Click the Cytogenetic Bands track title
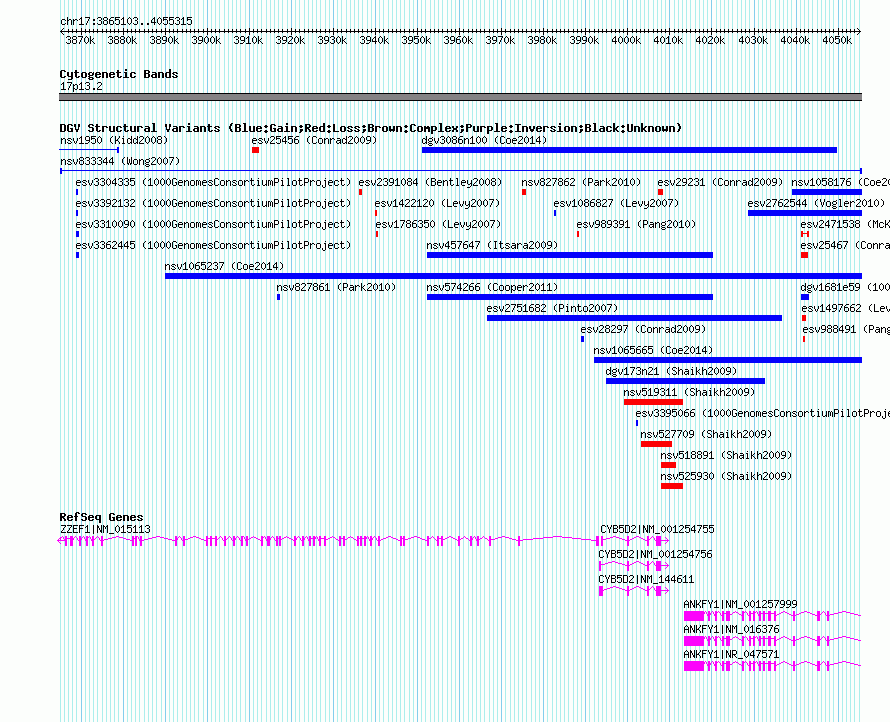The height and width of the screenshot is (722, 890). (x=119, y=74)
